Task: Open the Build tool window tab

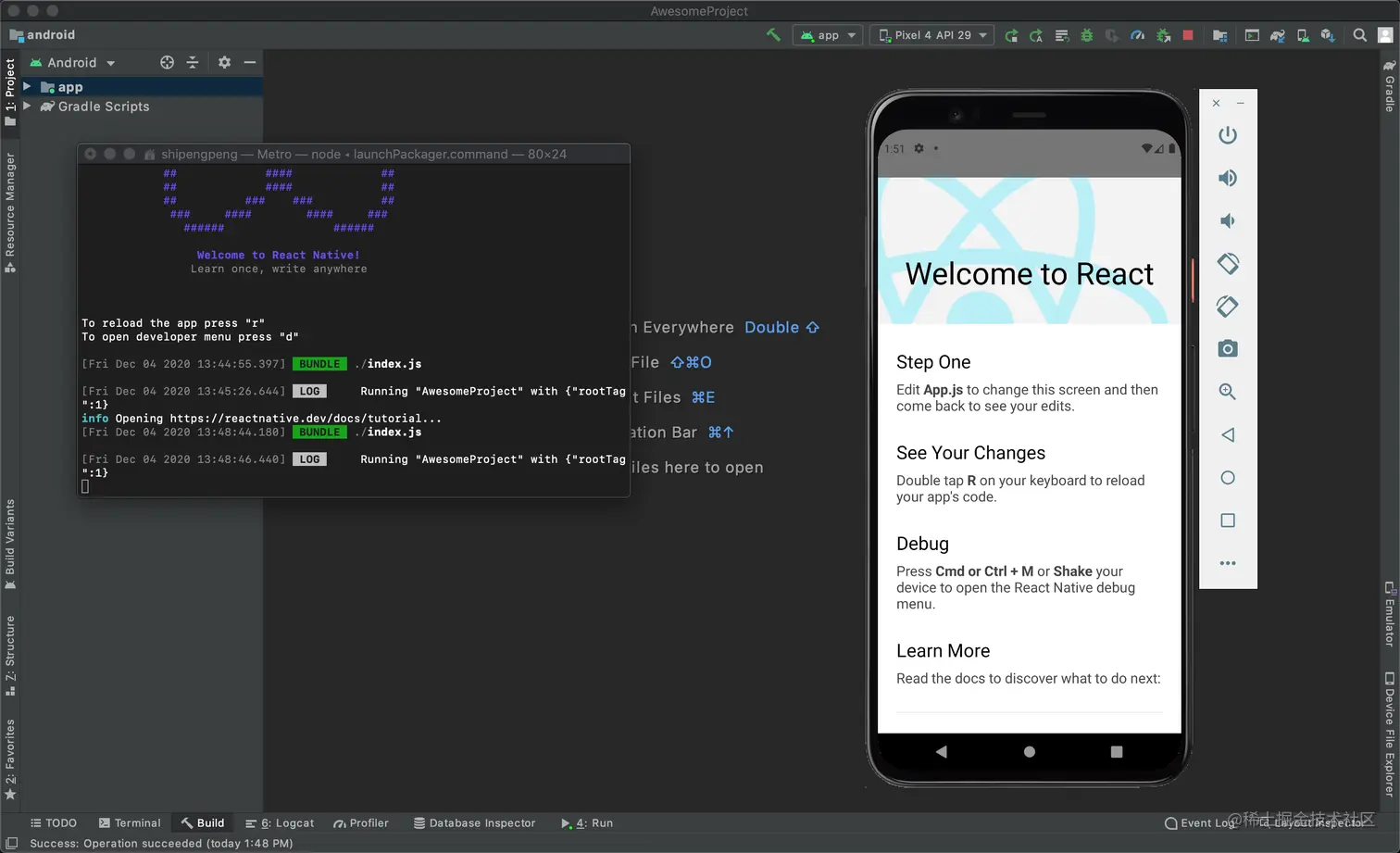Action: [203, 822]
